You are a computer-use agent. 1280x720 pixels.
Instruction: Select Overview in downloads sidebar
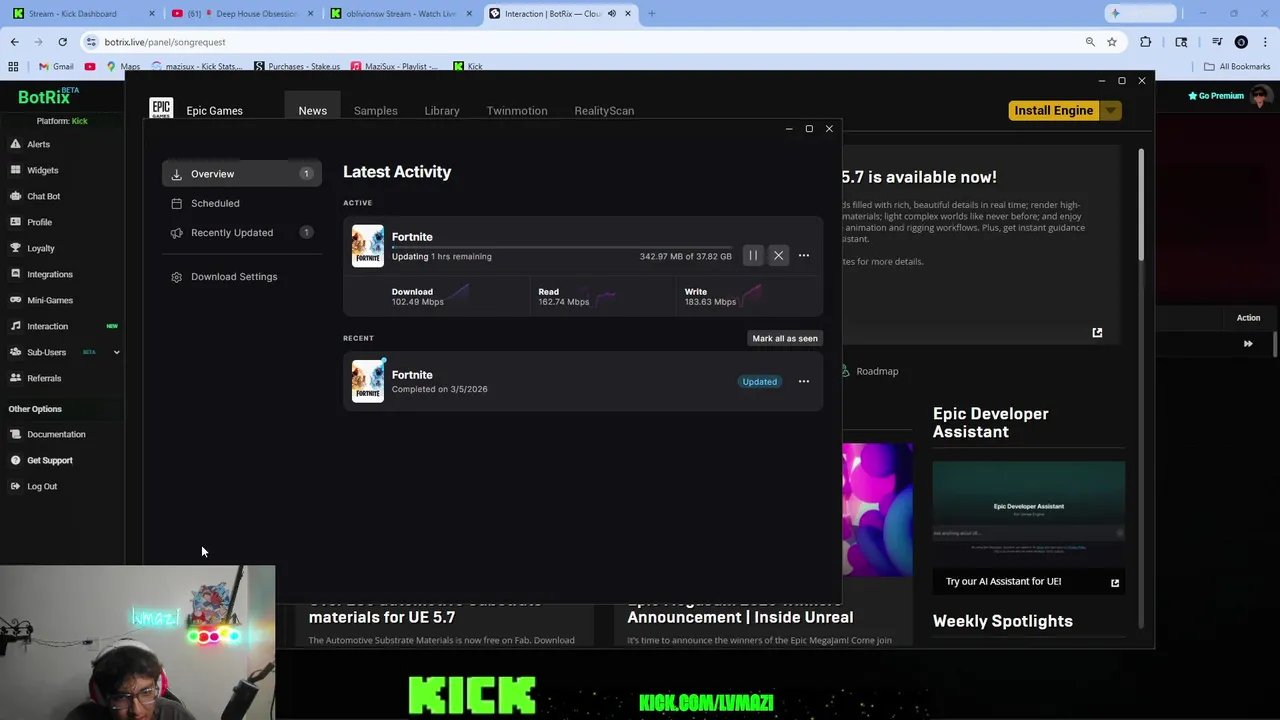coord(241,174)
